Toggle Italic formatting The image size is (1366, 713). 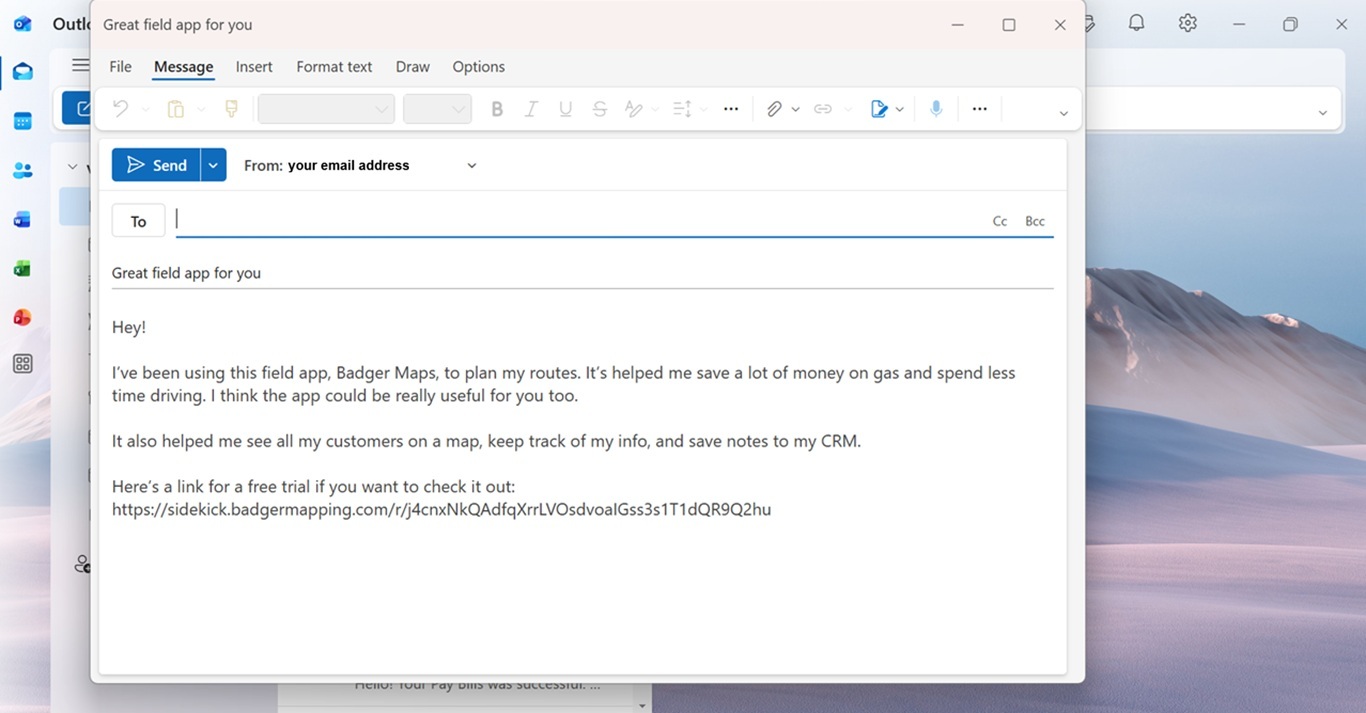531,109
